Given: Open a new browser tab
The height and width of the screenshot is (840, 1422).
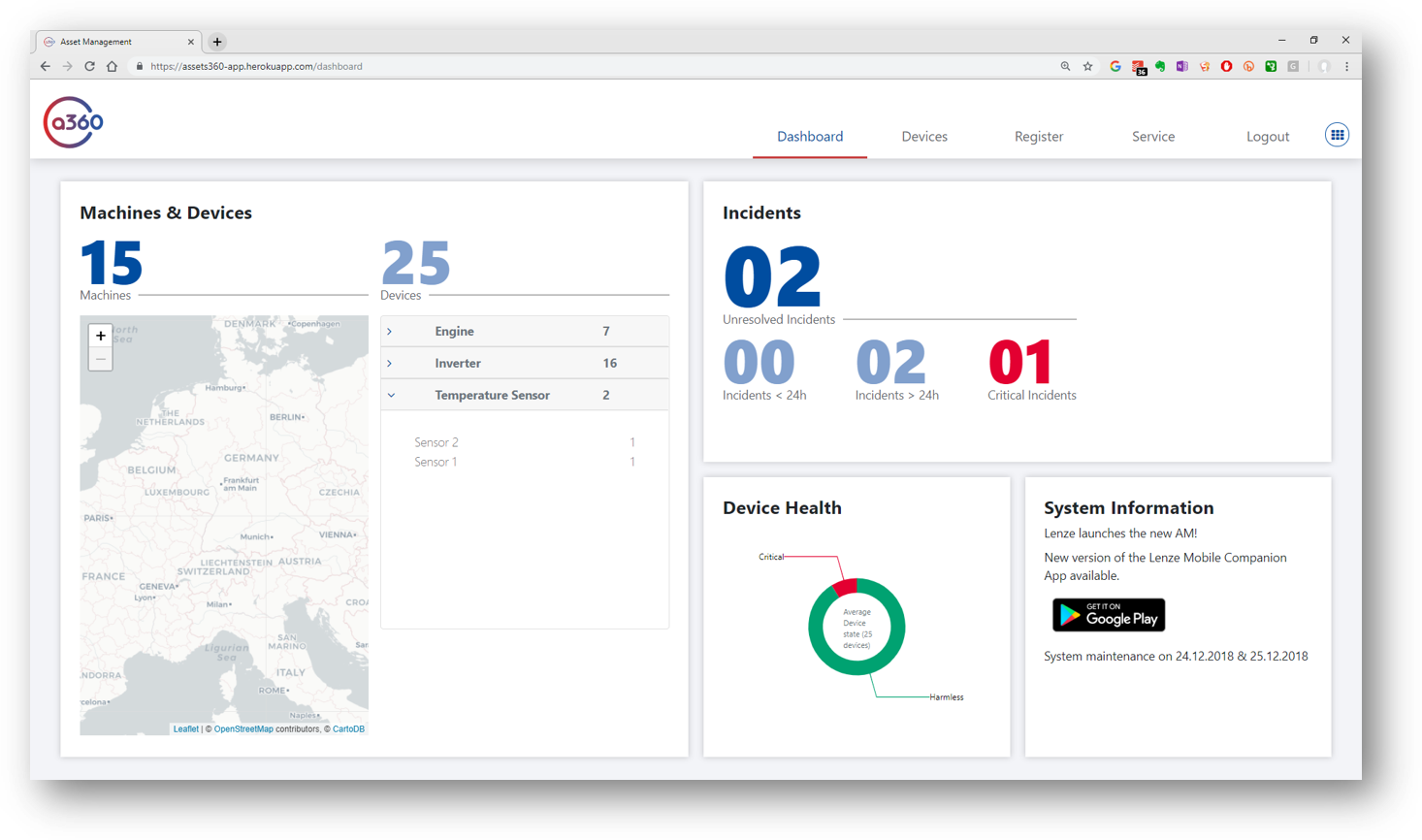Looking at the screenshot, I should (217, 42).
